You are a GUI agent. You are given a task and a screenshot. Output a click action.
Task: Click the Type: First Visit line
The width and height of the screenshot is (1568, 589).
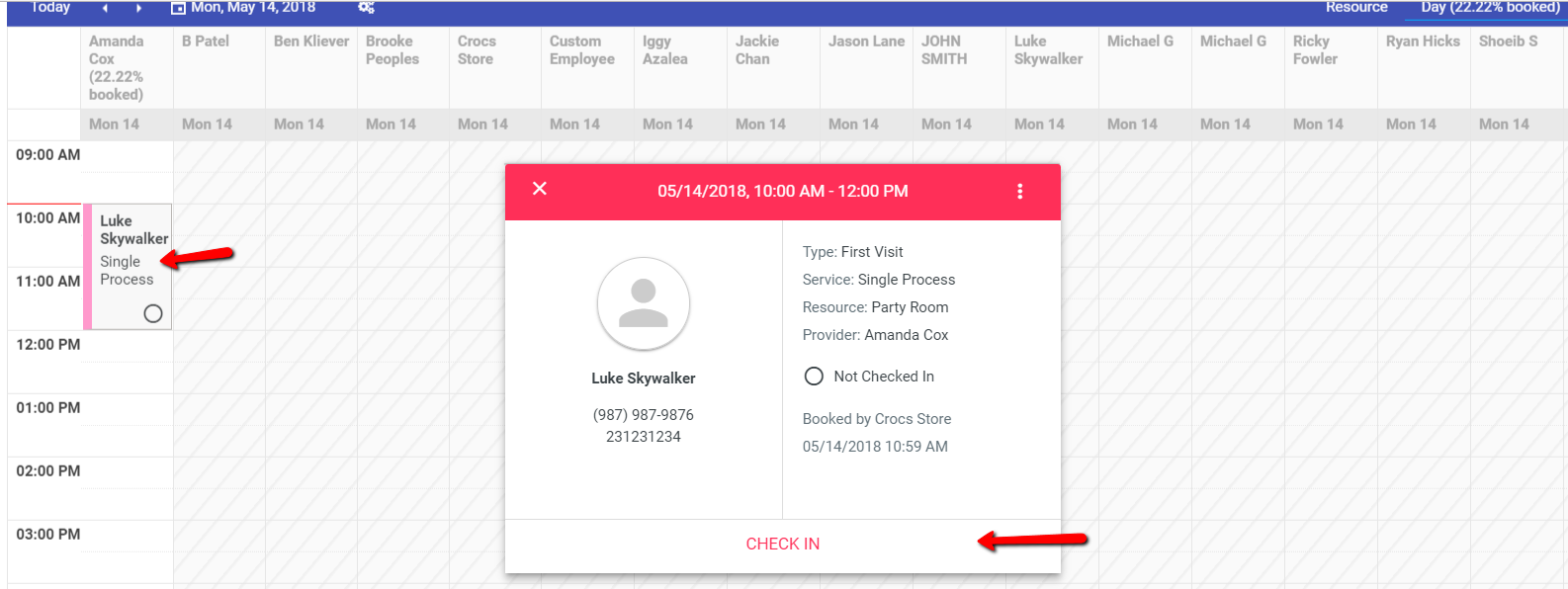click(x=853, y=252)
